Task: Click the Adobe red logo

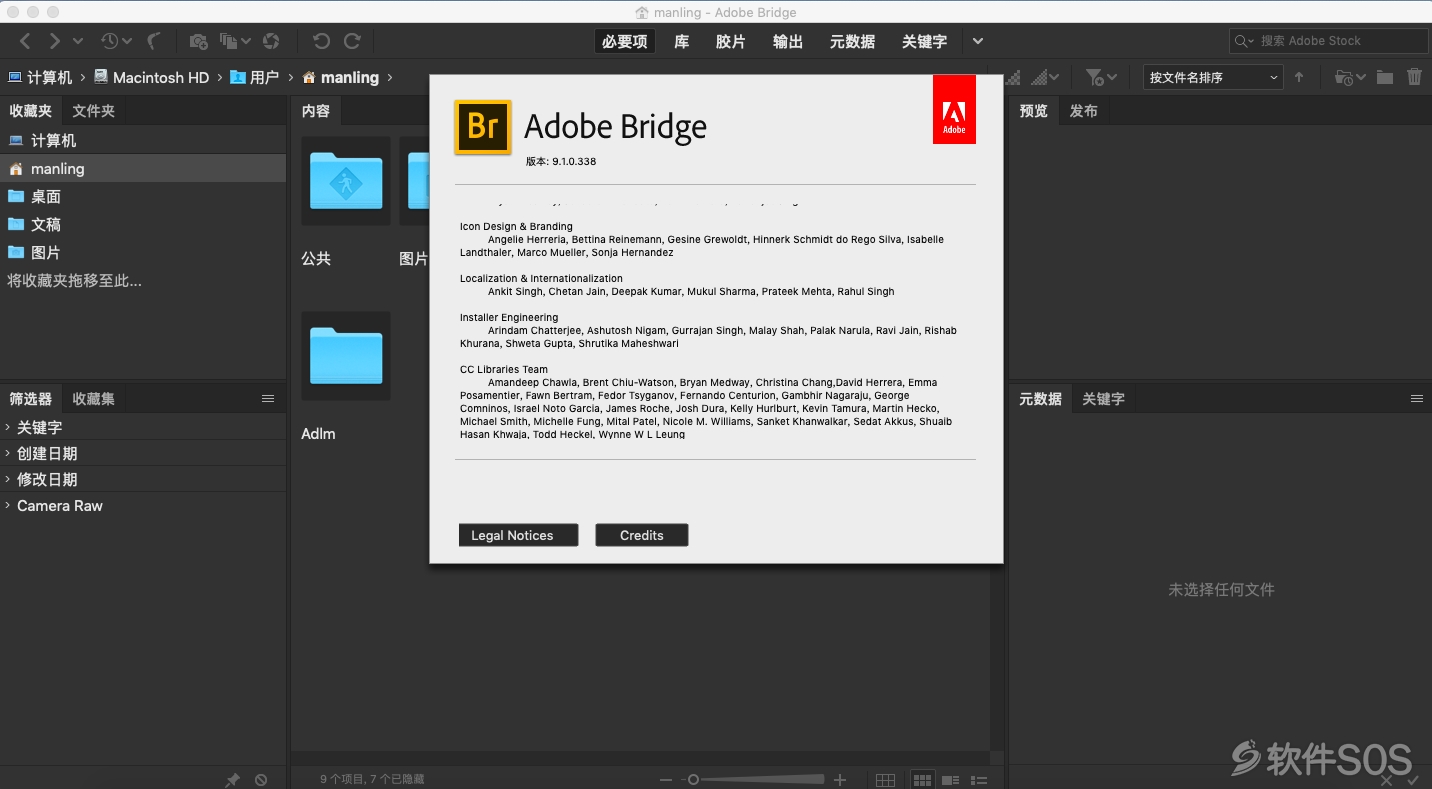Action: [954, 109]
